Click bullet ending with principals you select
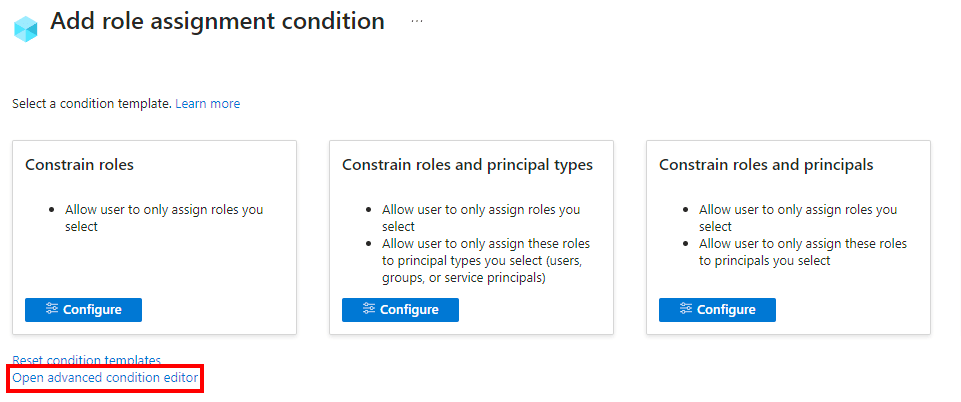Viewport: 961px width, 402px height. tap(802, 252)
